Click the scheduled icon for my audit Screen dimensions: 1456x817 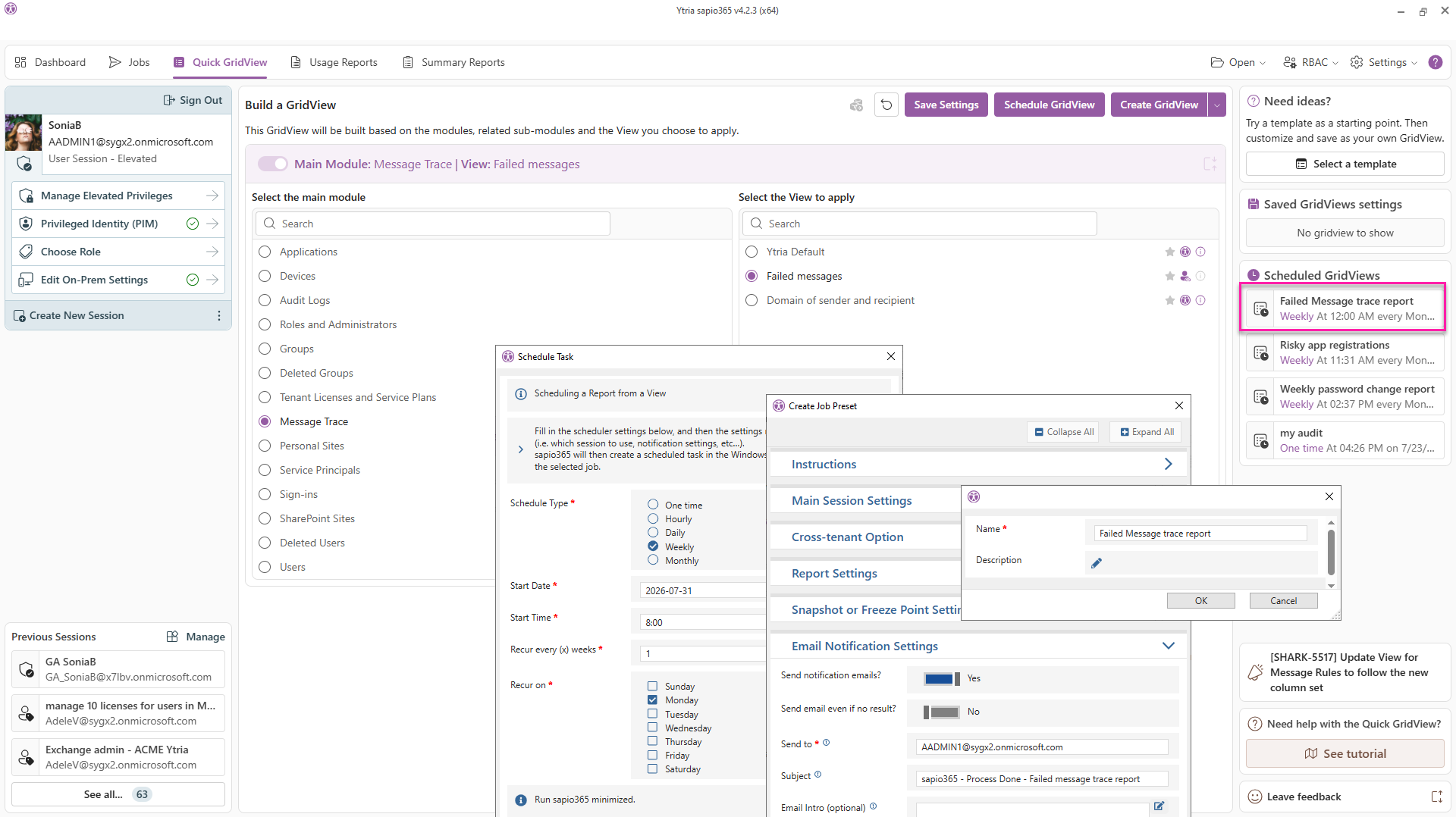1261,440
